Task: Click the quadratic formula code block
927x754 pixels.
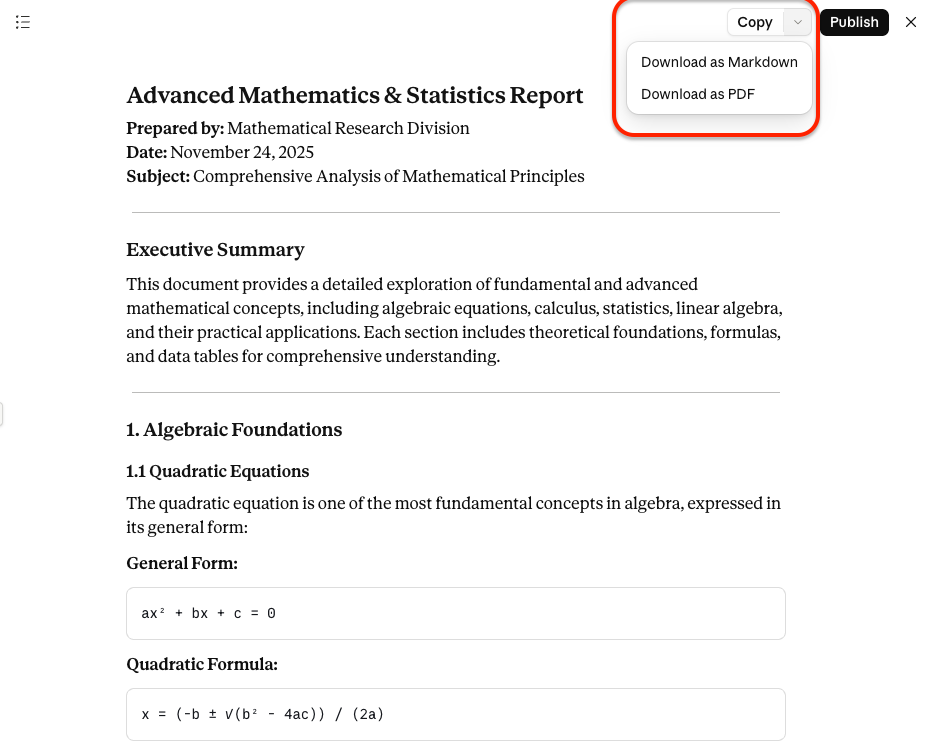Action: coord(456,714)
